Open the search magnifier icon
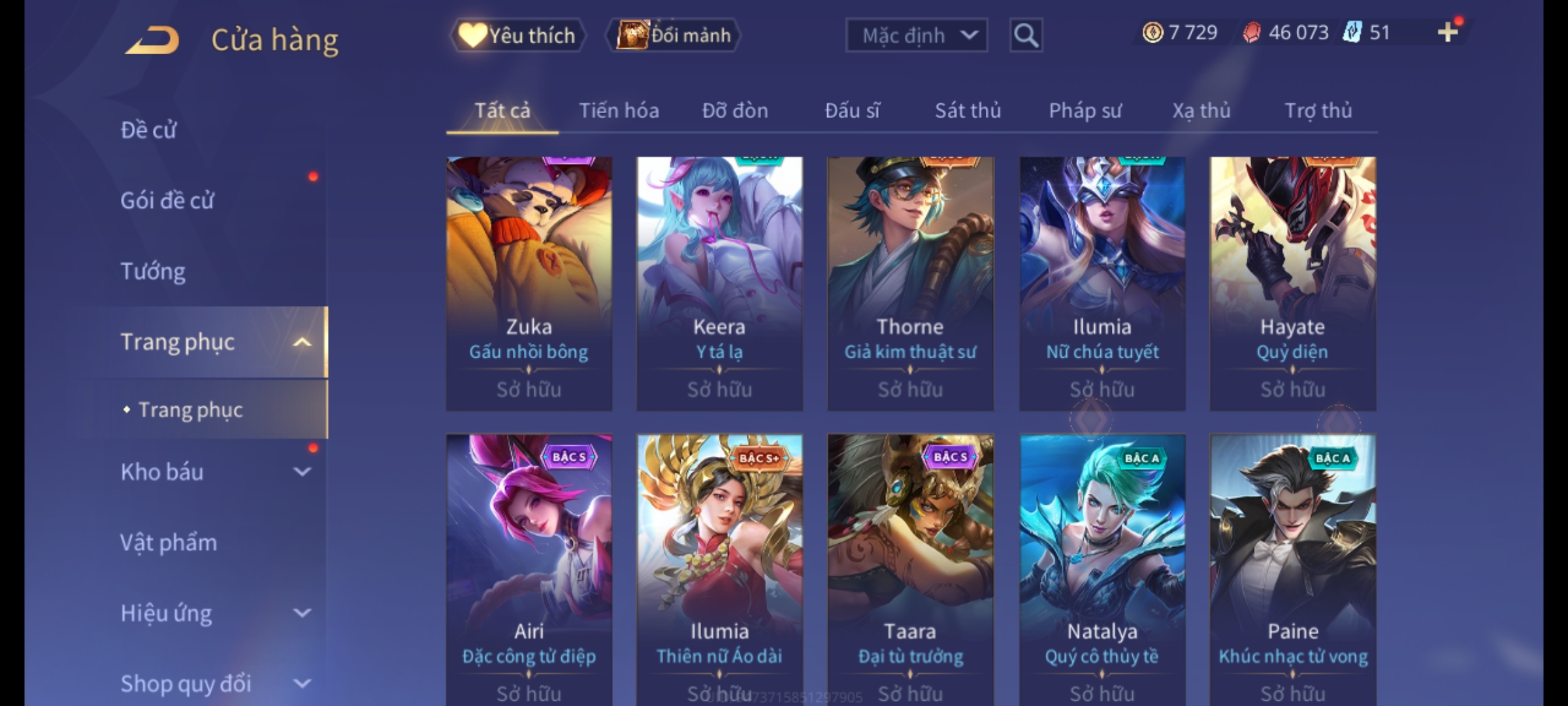Screen dimensions: 1568x706 (1026, 35)
